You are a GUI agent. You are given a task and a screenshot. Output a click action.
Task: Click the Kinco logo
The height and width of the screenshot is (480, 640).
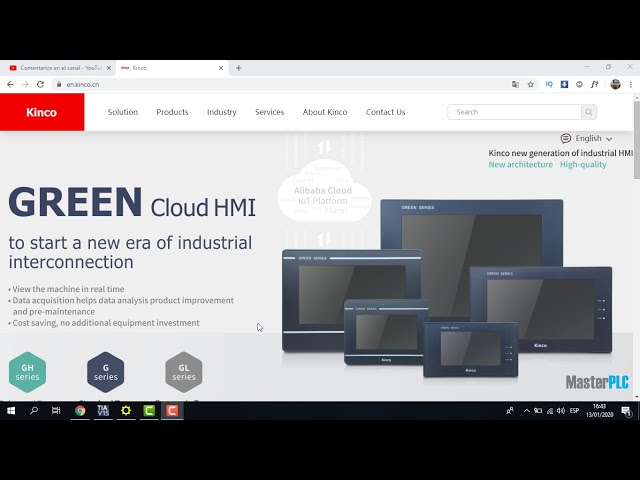pyautogui.click(x=42, y=112)
